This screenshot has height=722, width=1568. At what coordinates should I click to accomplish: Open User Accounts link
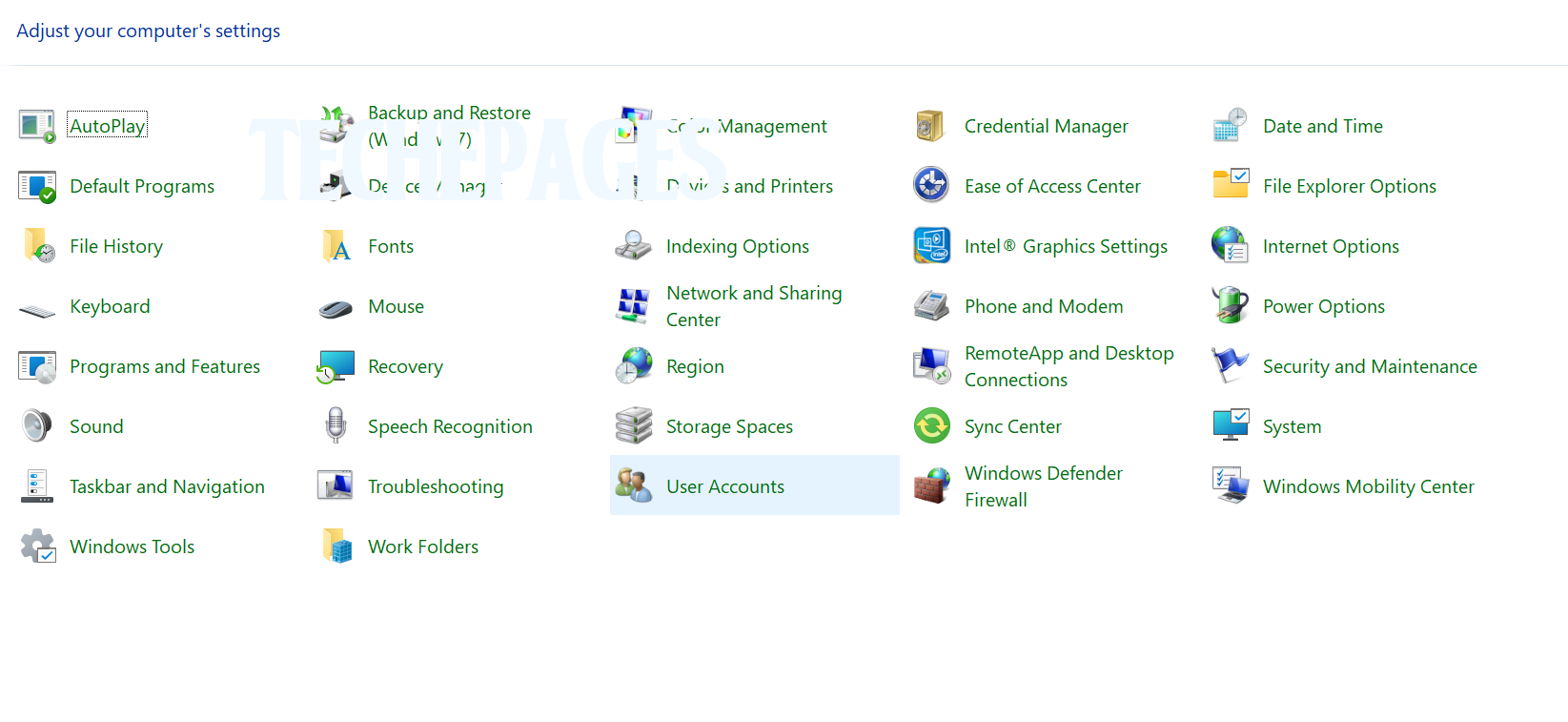click(x=725, y=486)
